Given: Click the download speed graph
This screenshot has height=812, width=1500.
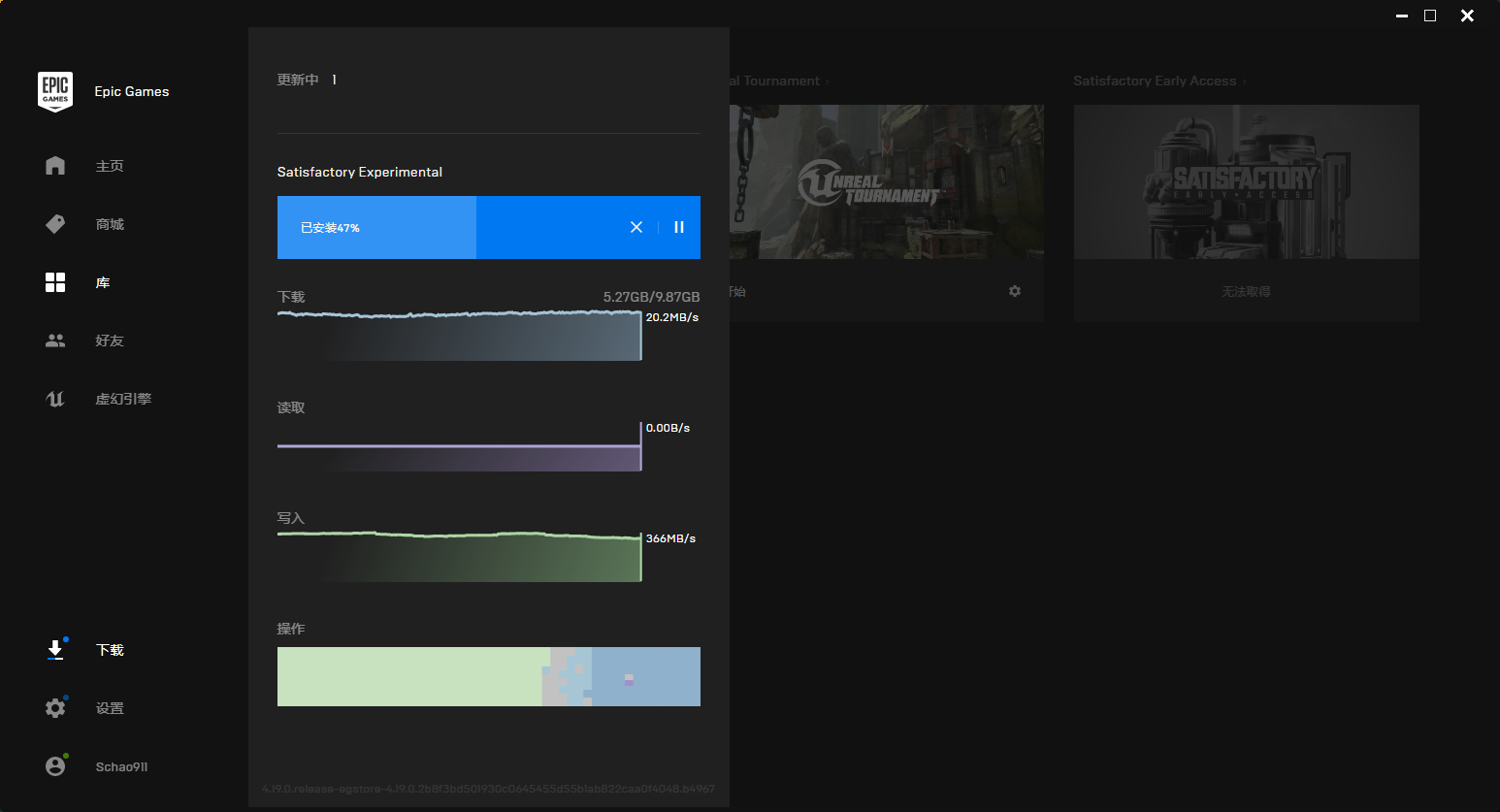Looking at the screenshot, I should tap(459, 337).
